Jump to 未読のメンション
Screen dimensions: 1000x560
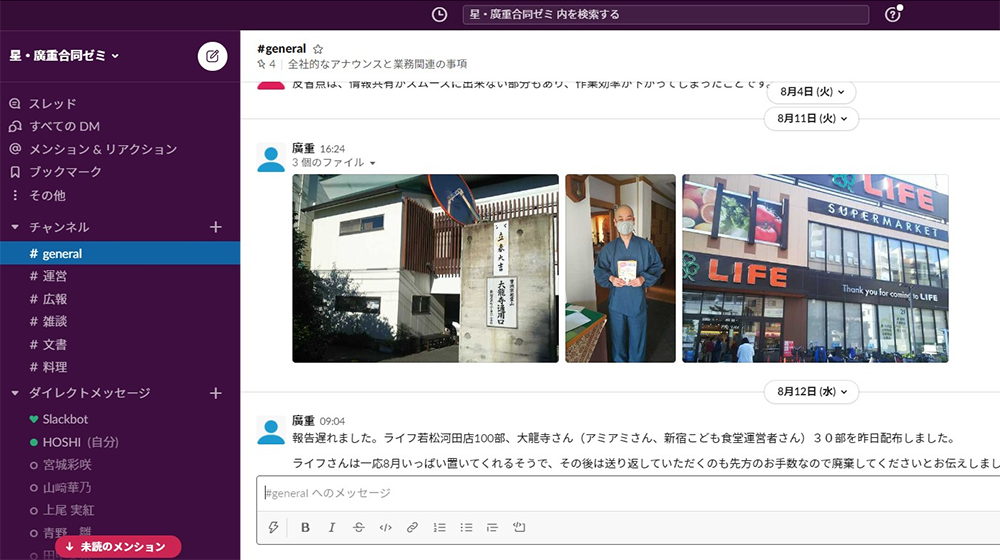[118, 547]
